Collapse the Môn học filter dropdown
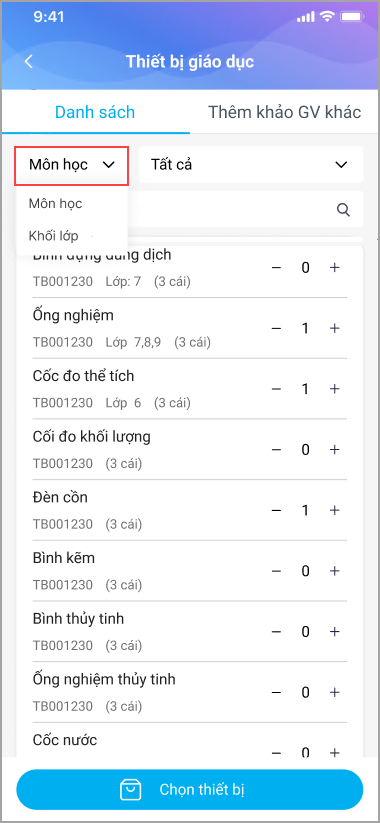 point(72,165)
